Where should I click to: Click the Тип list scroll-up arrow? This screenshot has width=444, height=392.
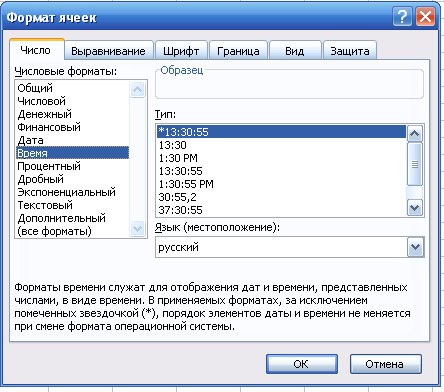click(415, 134)
